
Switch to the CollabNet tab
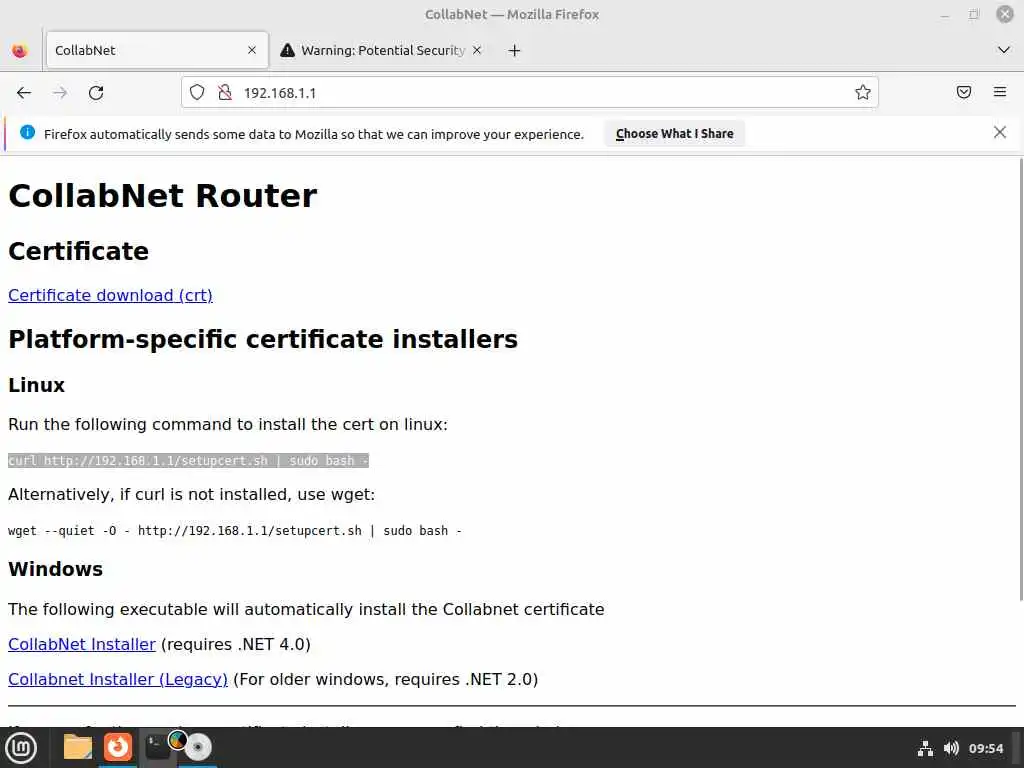tap(157, 50)
